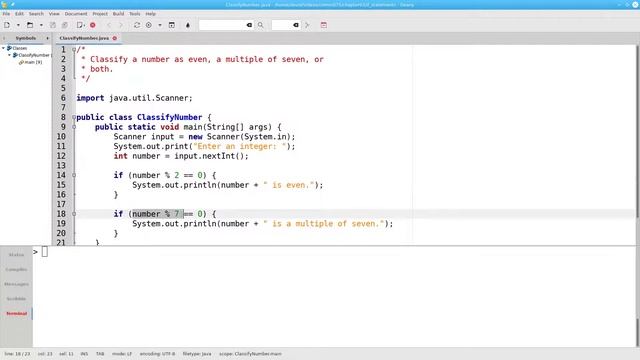Switch to the Scribble panel tab
Image resolution: width=640 pixels, height=360 pixels.
[16, 299]
